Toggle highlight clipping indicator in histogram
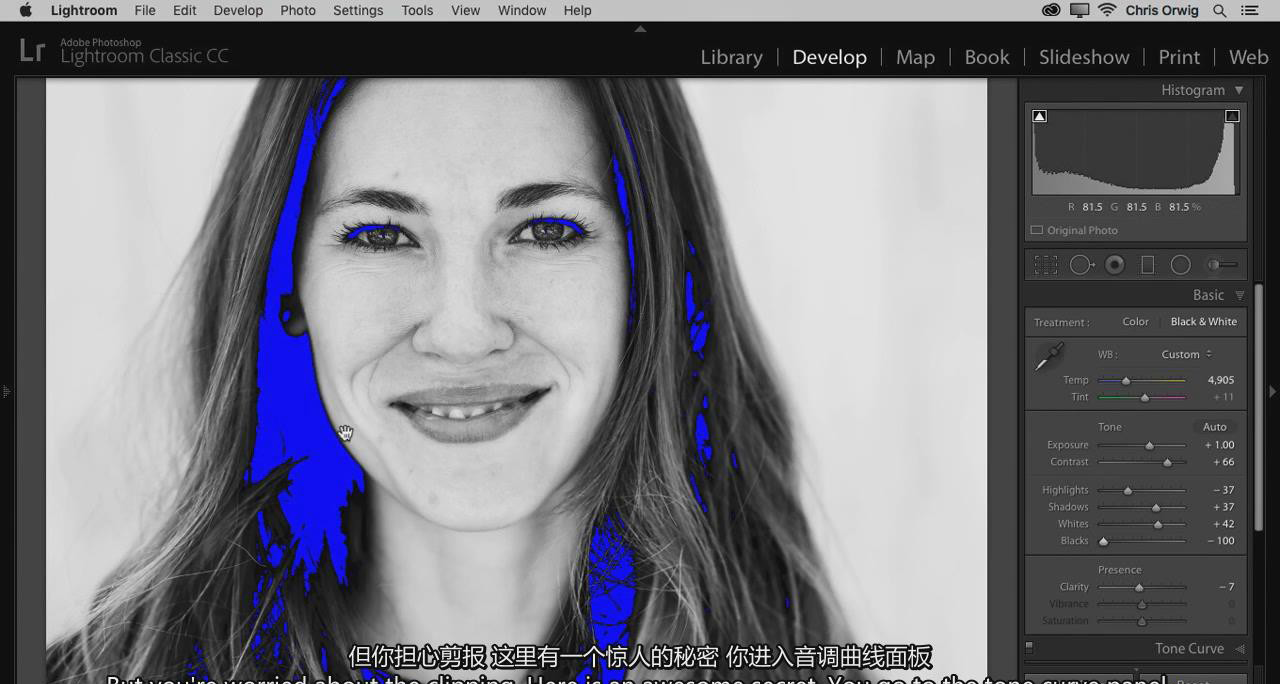The height and width of the screenshot is (684, 1280). click(x=1232, y=116)
